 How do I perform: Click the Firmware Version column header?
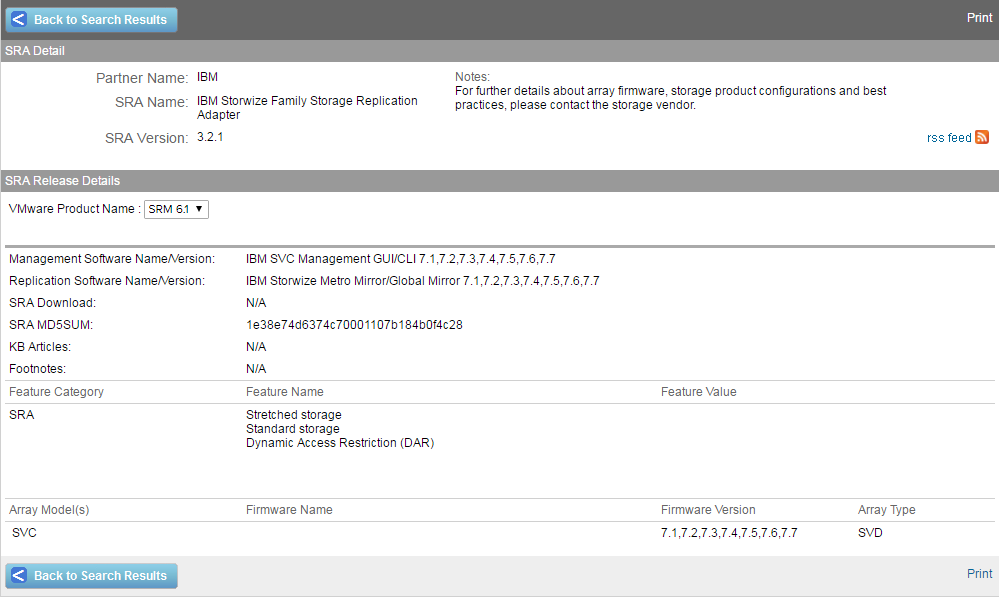click(708, 510)
